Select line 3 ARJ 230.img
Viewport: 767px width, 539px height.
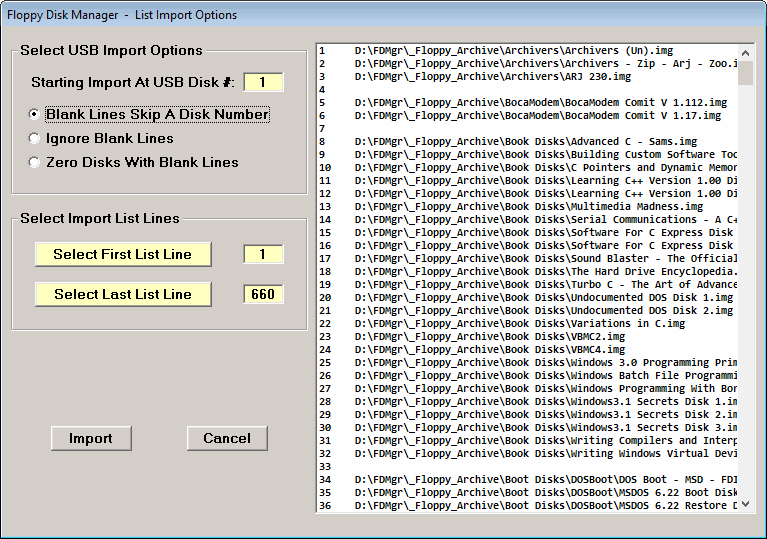(x=527, y=76)
